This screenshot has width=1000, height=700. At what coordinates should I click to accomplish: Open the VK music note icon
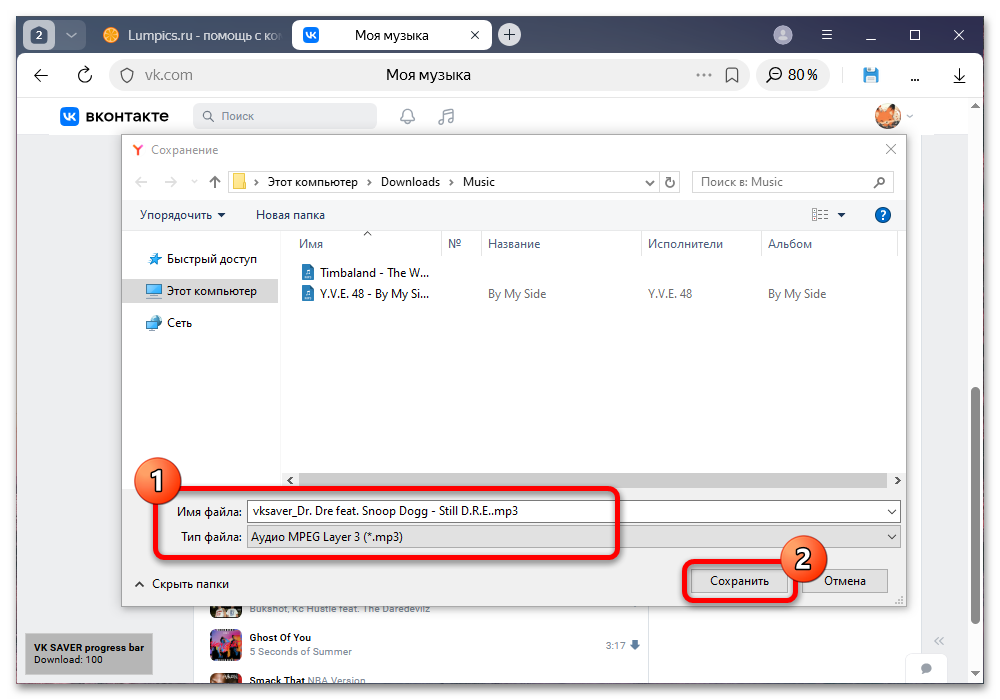click(446, 116)
